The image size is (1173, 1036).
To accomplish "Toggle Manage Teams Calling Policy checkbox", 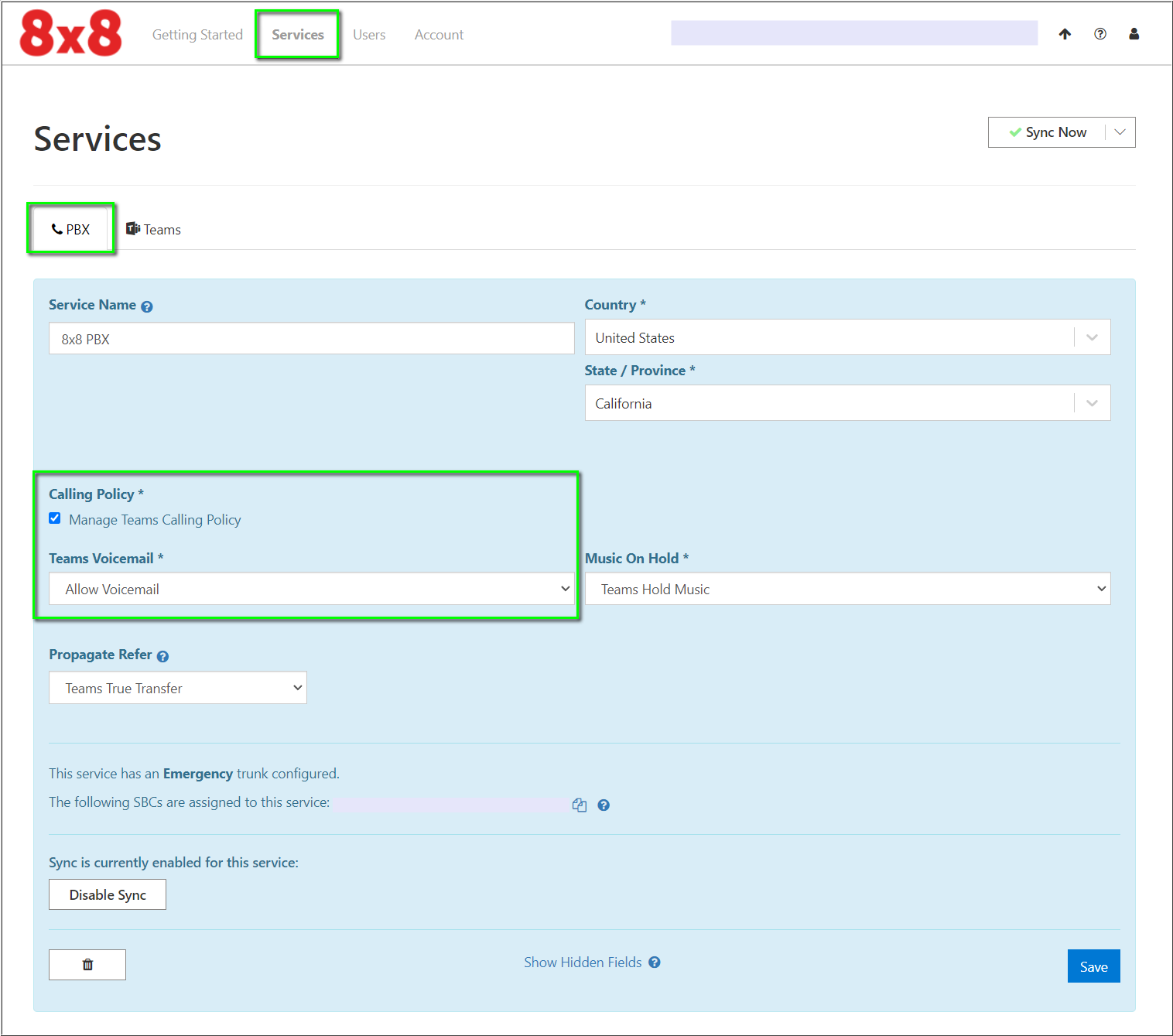I will [55, 518].
